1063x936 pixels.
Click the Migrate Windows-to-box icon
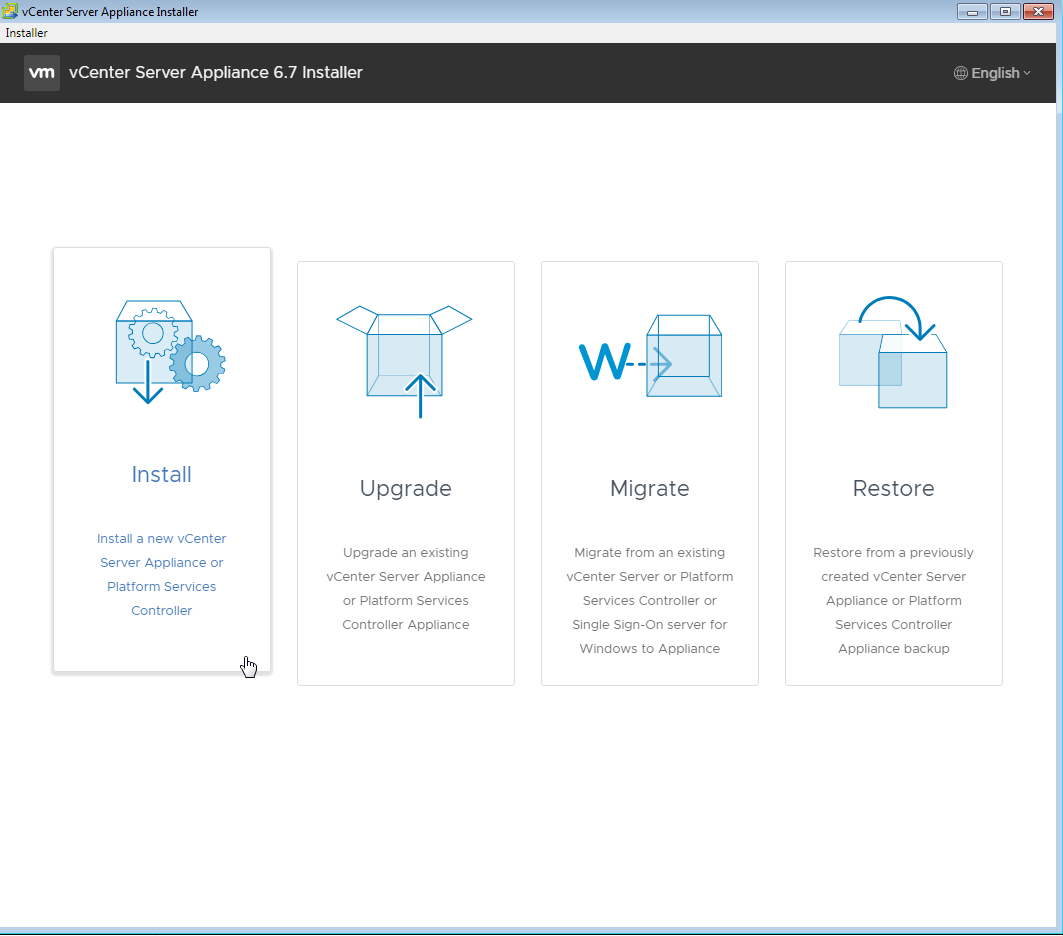[650, 357]
